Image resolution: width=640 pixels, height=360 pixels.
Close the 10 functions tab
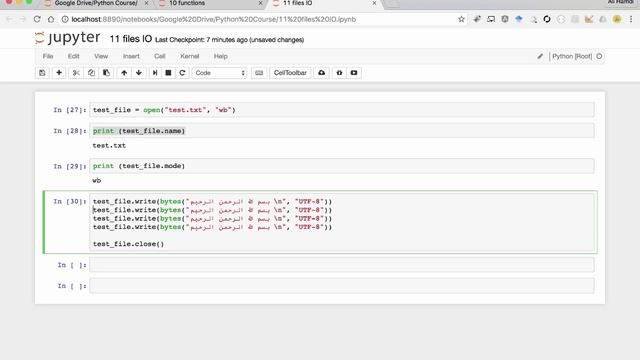(x=260, y=3)
